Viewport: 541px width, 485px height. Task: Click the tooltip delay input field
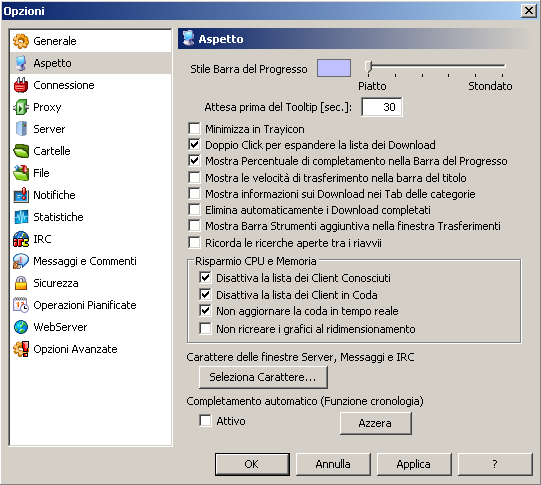click(x=382, y=107)
